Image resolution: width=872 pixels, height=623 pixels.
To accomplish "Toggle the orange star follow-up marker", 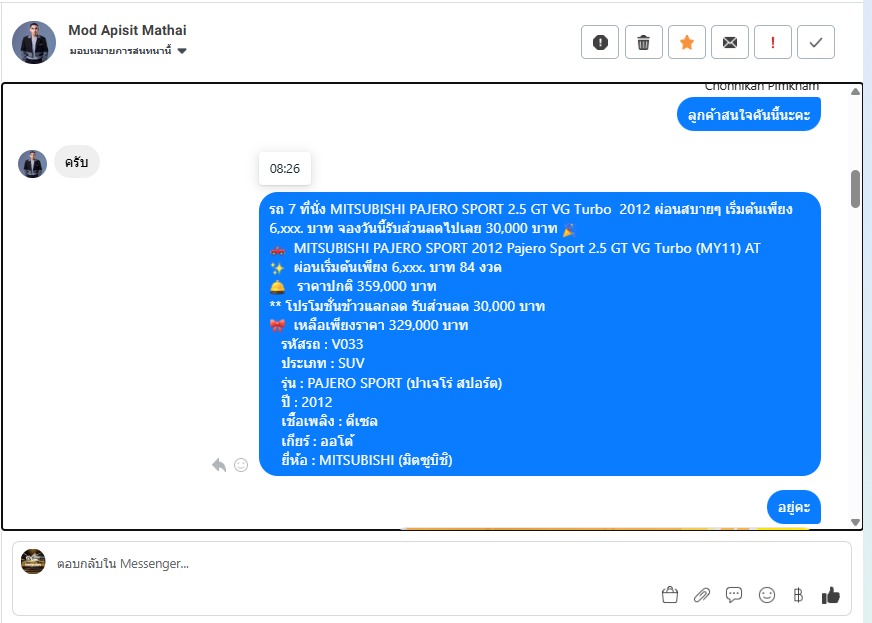I will click(x=687, y=42).
